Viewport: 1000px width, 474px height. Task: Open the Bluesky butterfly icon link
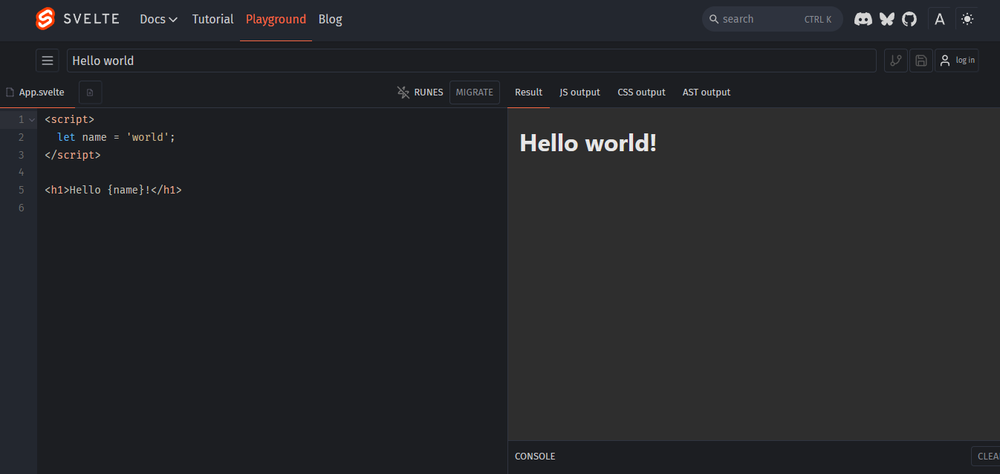click(886, 19)
